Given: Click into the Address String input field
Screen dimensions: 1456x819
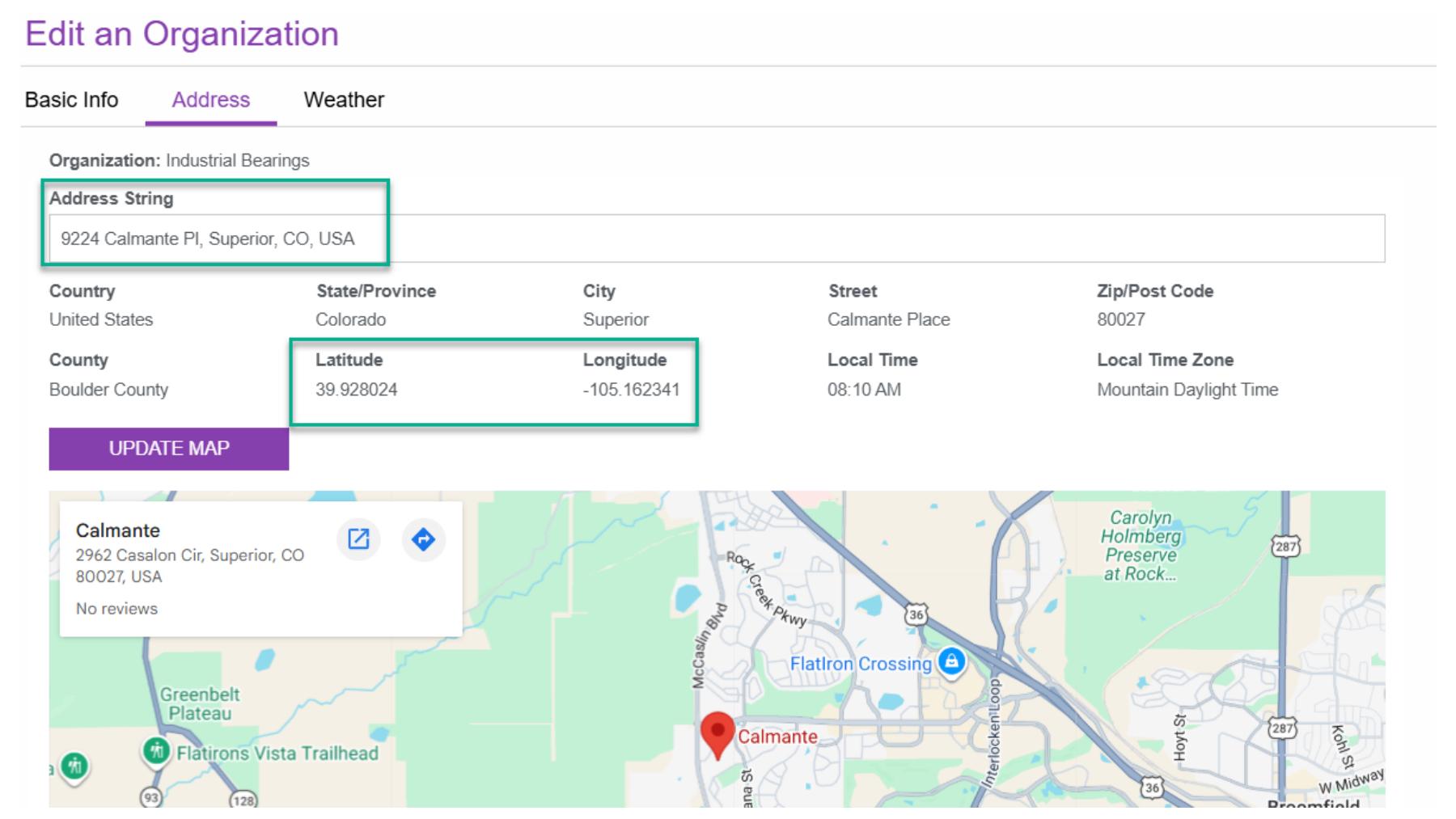Looking at the screenshot, I should coord(717,239).
